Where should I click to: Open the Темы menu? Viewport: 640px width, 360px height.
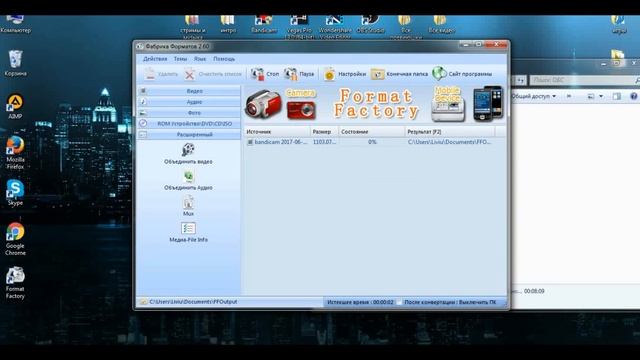180,59
